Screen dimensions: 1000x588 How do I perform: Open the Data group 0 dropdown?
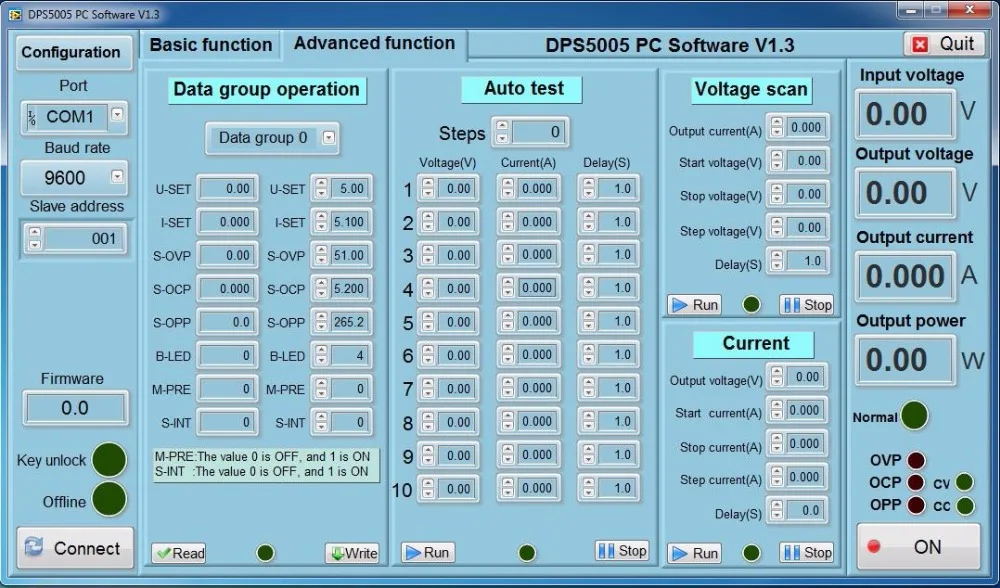328,138
